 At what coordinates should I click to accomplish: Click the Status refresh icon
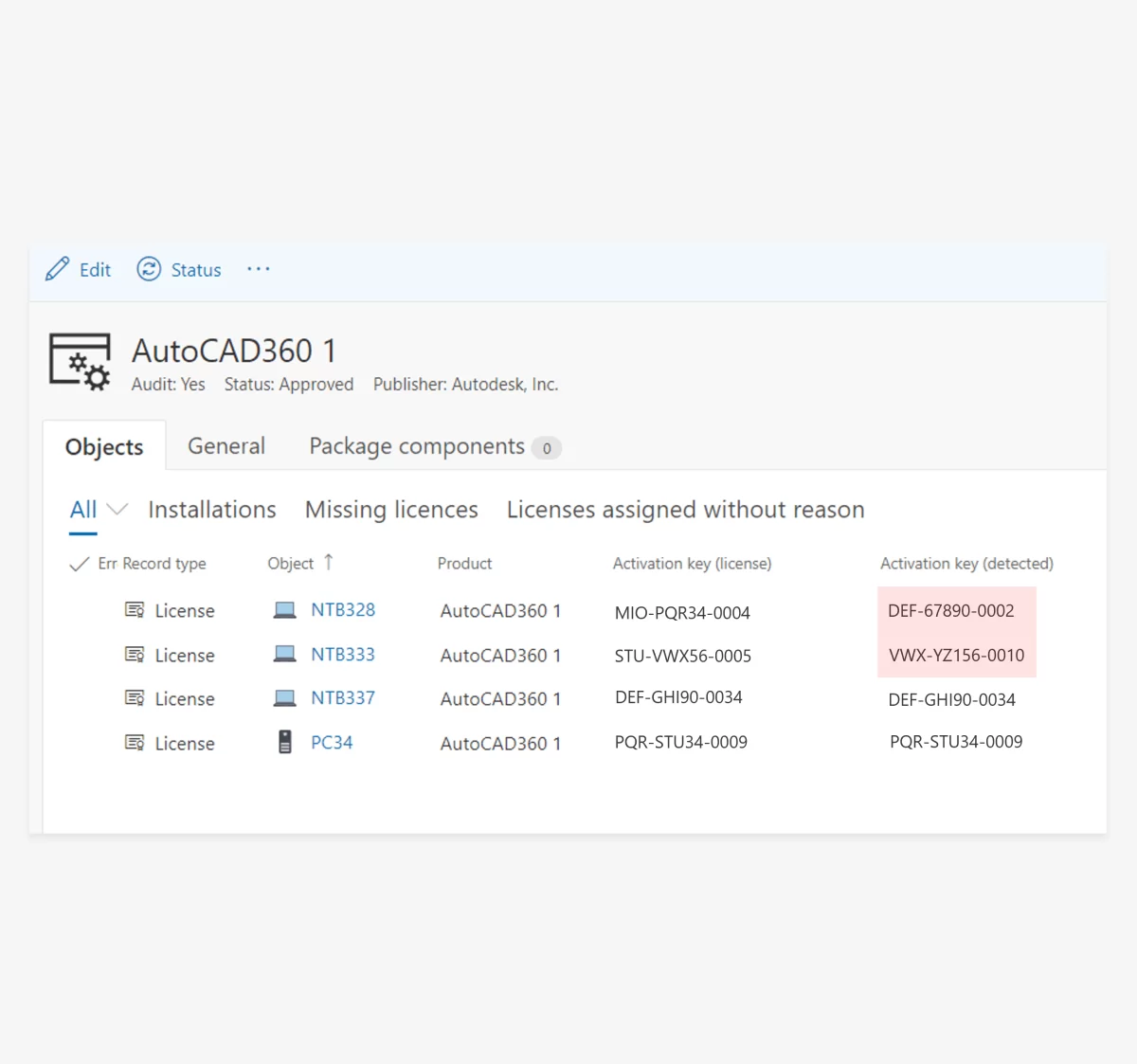(149, 269)
